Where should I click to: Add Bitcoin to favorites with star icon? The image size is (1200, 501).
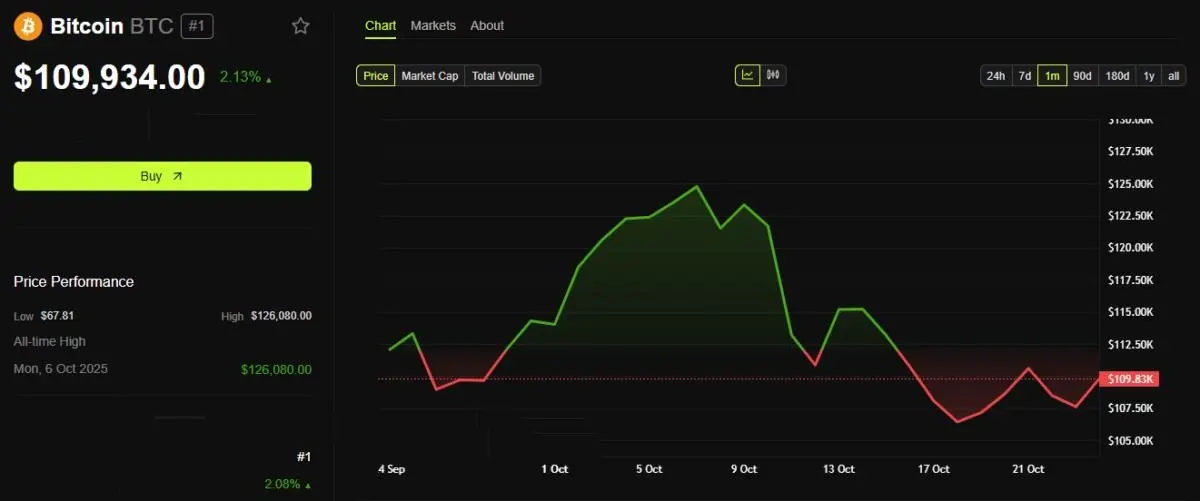click(300, 26)
